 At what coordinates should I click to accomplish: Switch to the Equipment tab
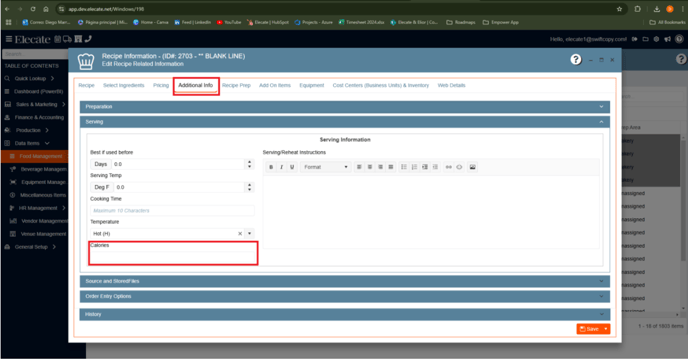[312, 85]
